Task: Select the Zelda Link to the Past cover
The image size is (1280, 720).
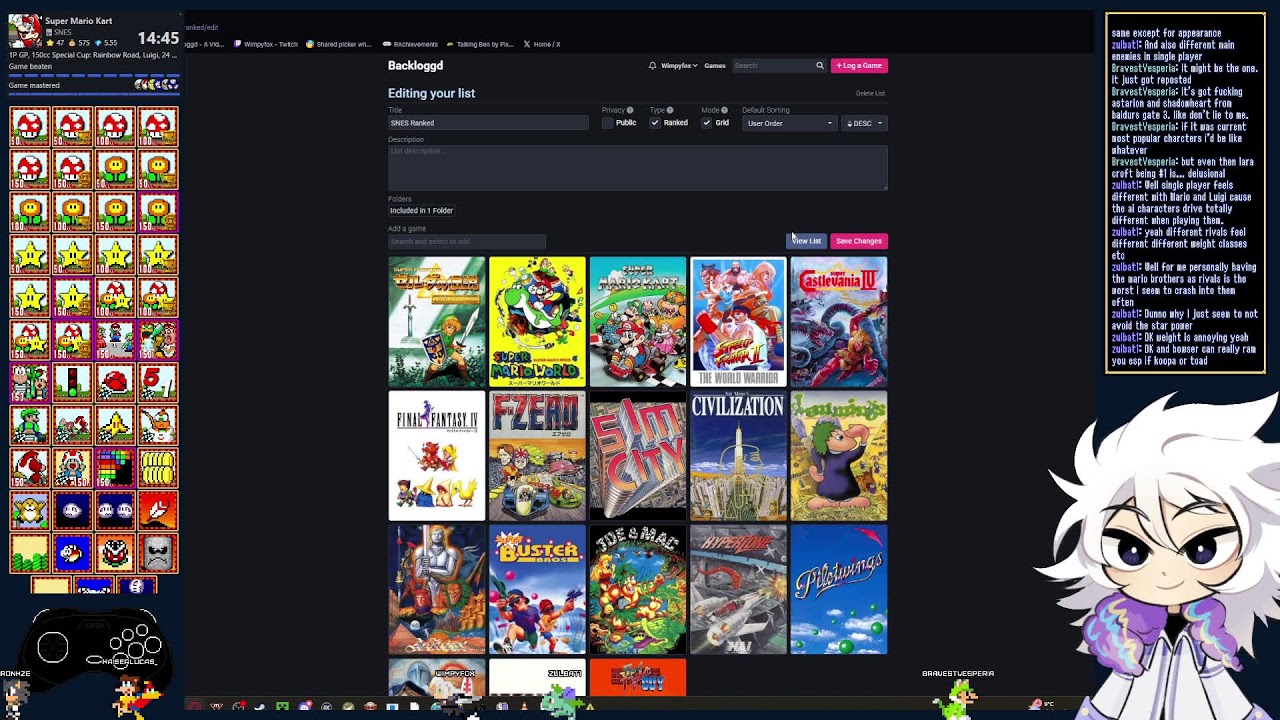Action: [x=437, y=322]
